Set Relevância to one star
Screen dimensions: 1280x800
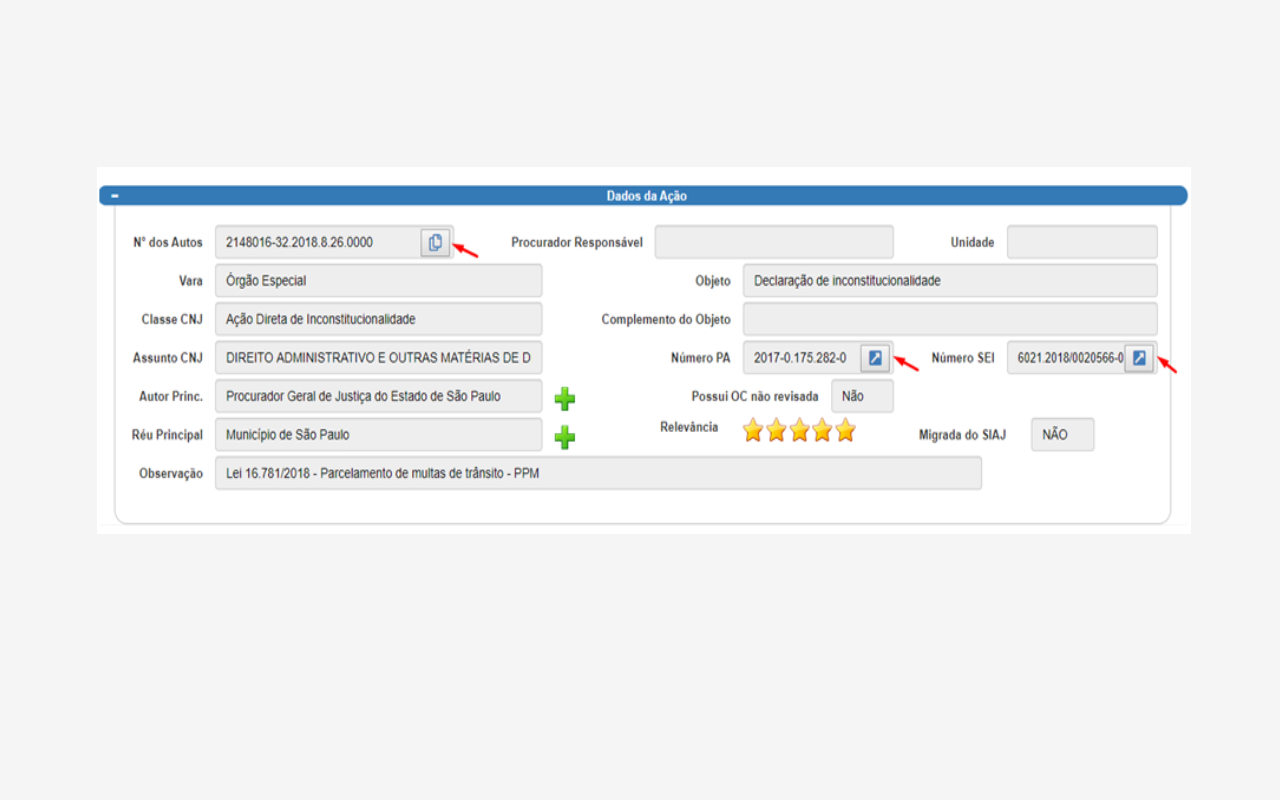click(x=753, y=431)
